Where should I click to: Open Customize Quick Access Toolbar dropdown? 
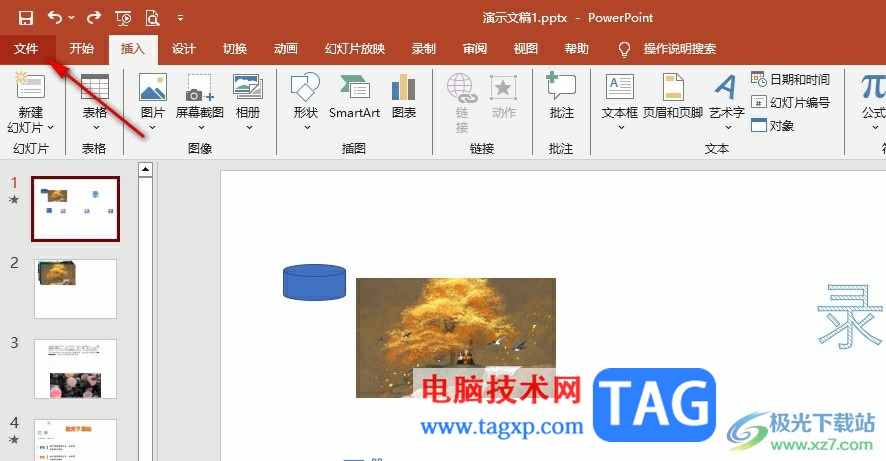pyautogui.click(x=180, y=18)
